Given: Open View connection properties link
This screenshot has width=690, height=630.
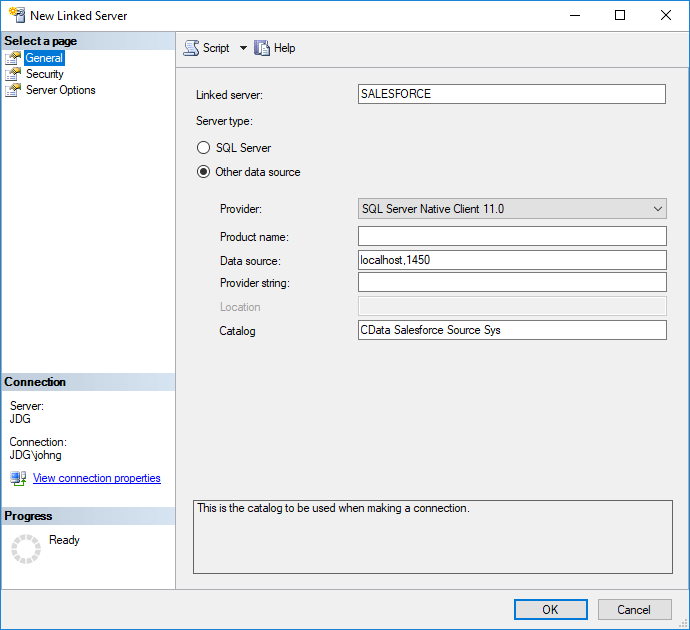Looking at the screenshot, I should (97, 478).
